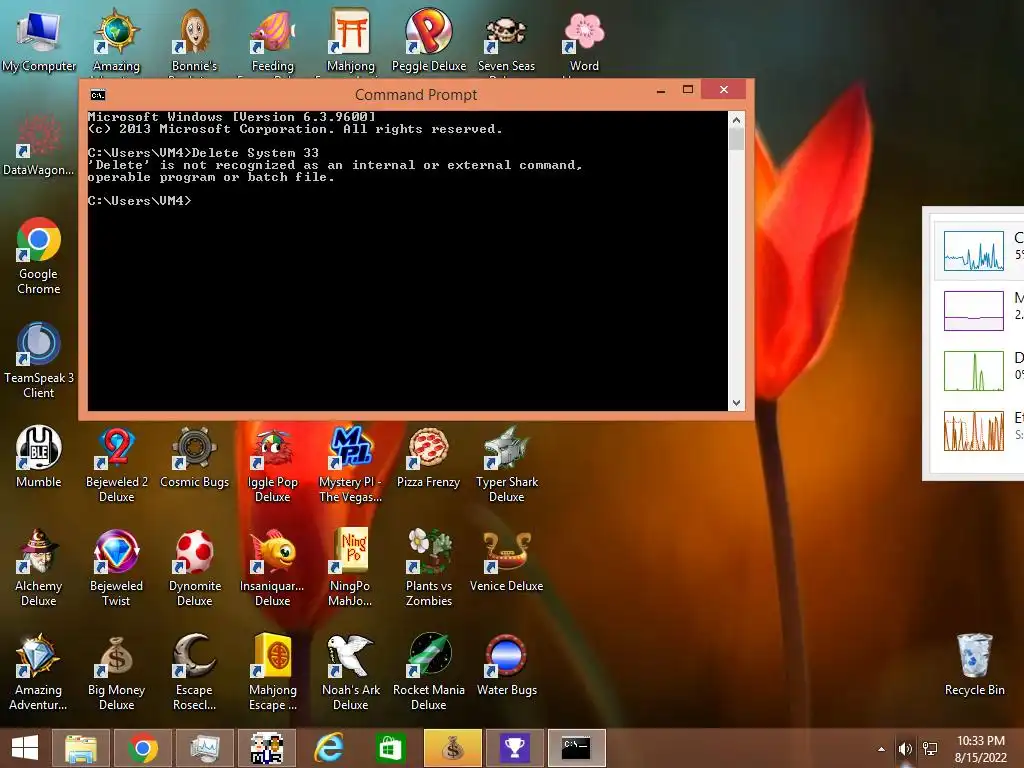
Task: Open the Memory graph in the performance panel
Action: (x=973, y=311)
